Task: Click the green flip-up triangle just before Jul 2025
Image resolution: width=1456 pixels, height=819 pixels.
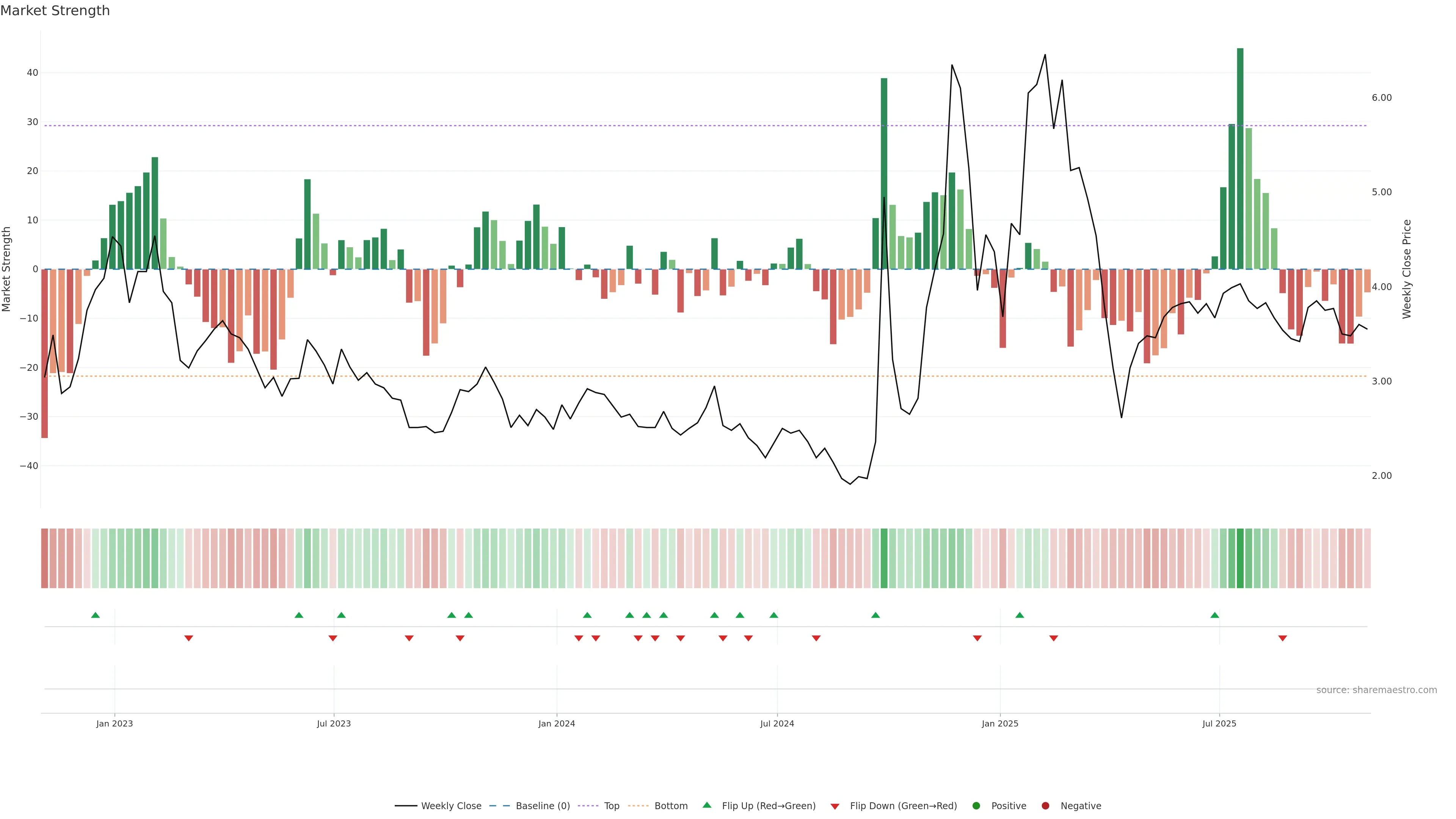Action: (1214, 615)
